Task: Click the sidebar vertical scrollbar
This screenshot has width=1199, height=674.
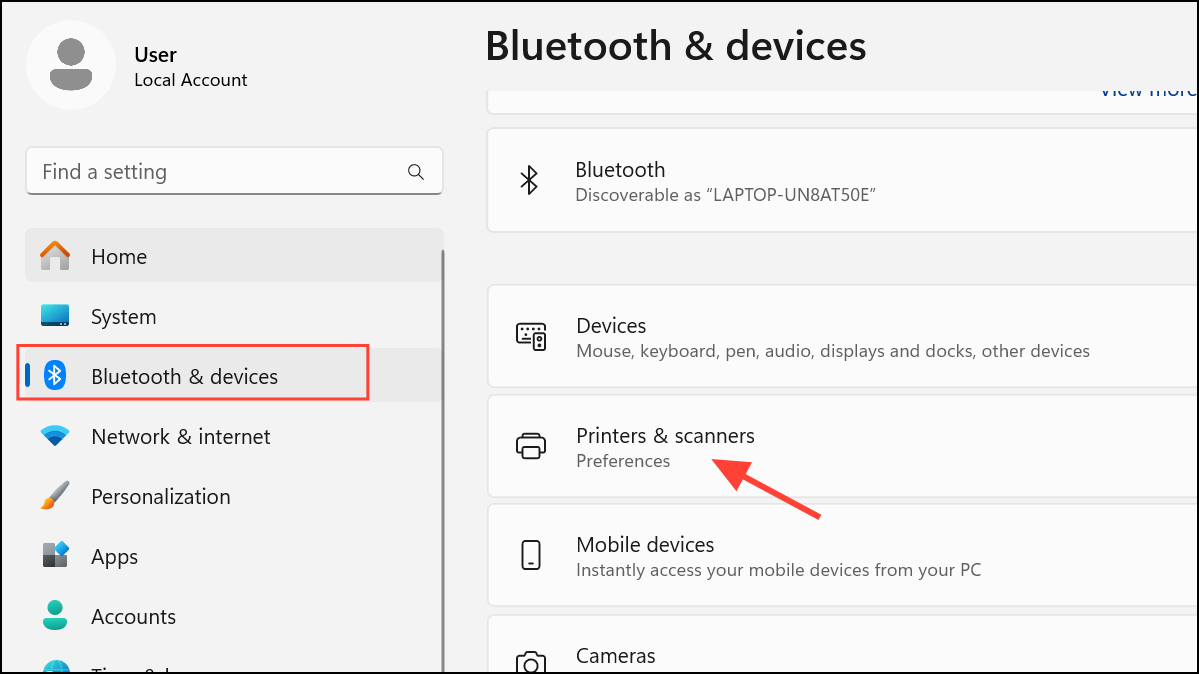Action: tap(443, 459)
